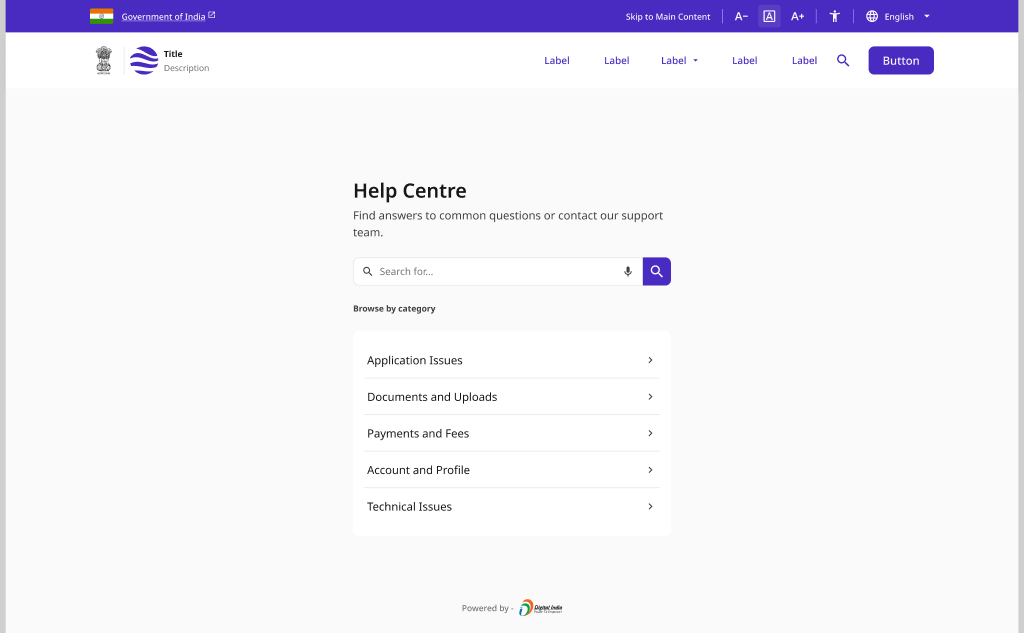Open Payments and Fees category
The image size is (1024, 633).
pyautogui.click(x=511, y=433)
